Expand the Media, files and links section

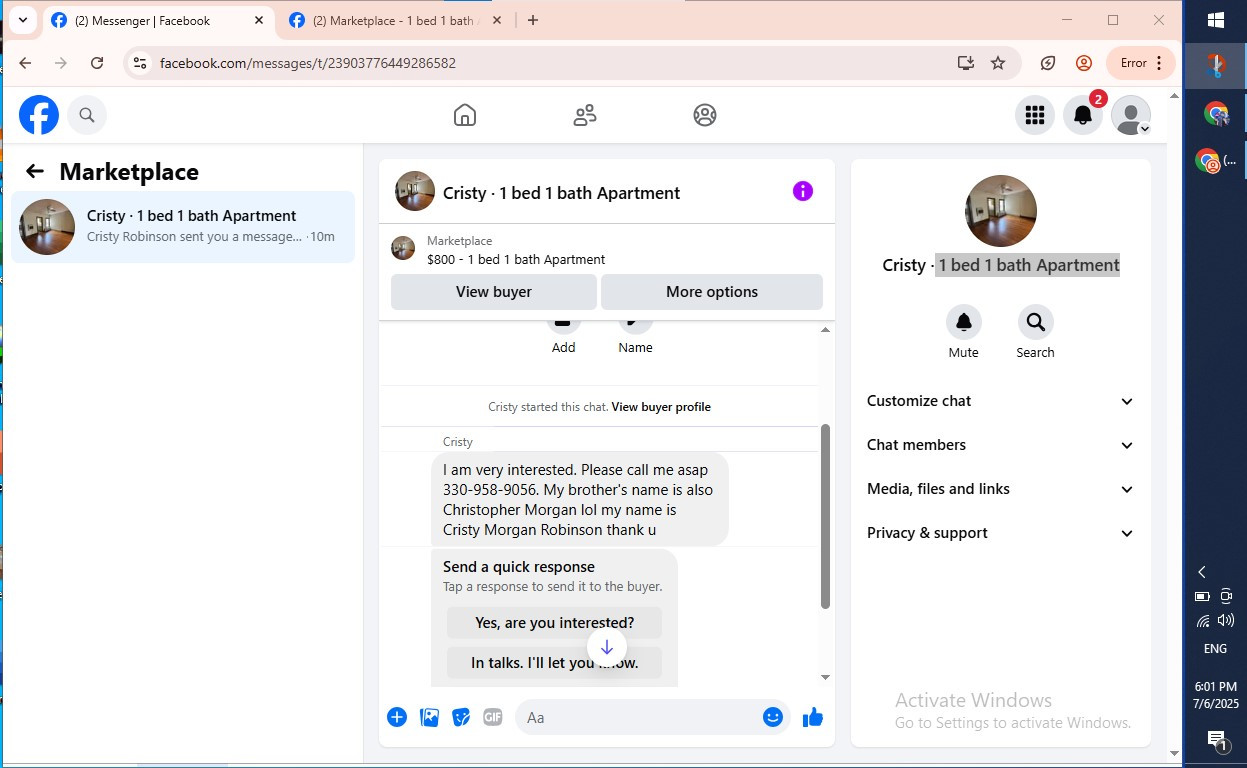tap(1000, 489)
